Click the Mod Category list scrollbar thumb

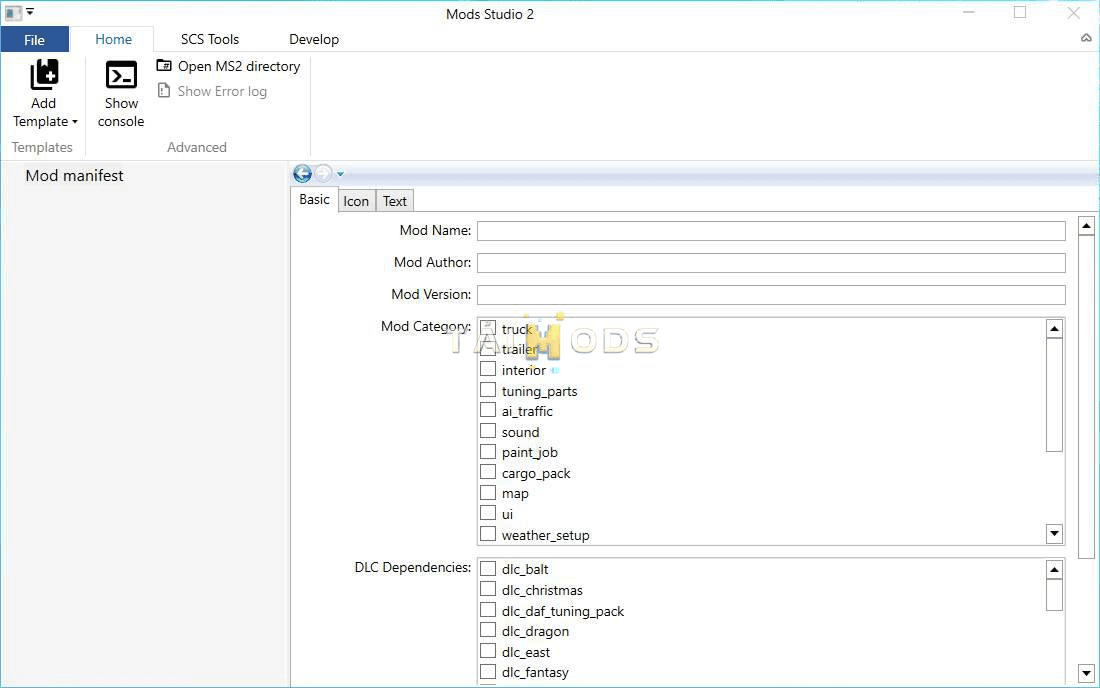pyautogui.click(x=1054, y=395)
